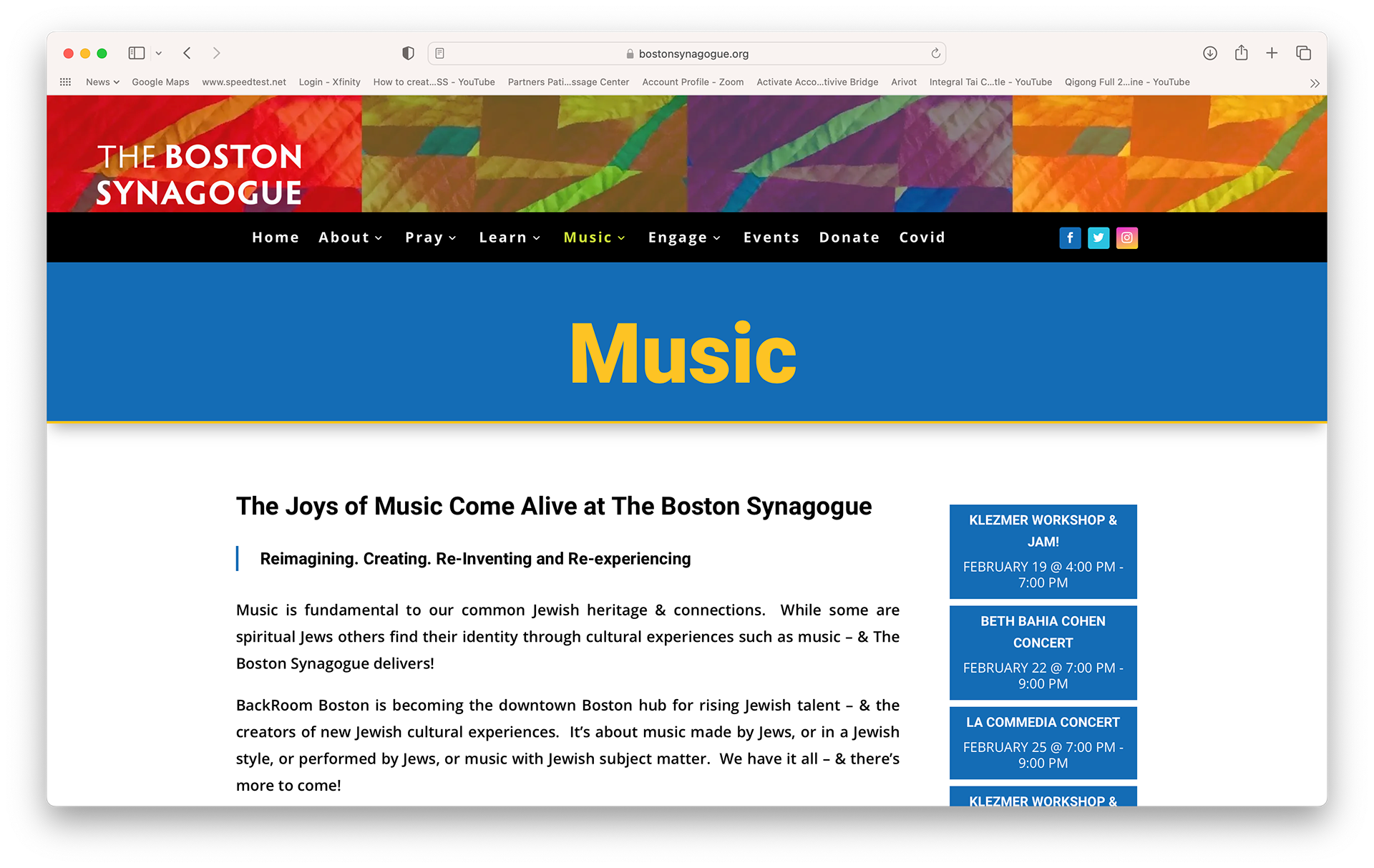
Task: Open the sidebar options dropdown arrow
Action: (159, 53)
